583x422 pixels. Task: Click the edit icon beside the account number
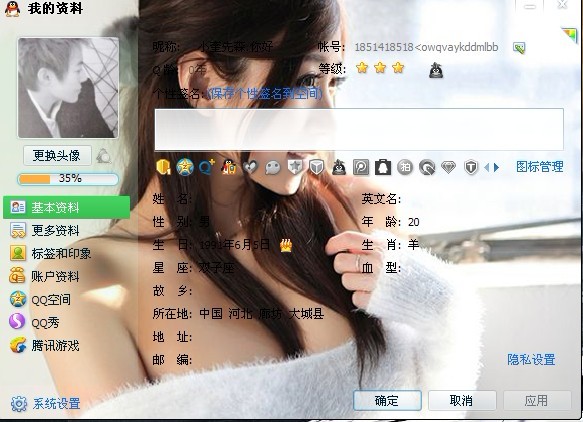coord(519,48)
